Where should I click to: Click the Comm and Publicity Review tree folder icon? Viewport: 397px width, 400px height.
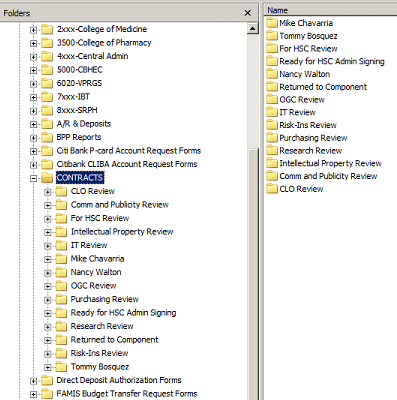[x=61, y=205]
